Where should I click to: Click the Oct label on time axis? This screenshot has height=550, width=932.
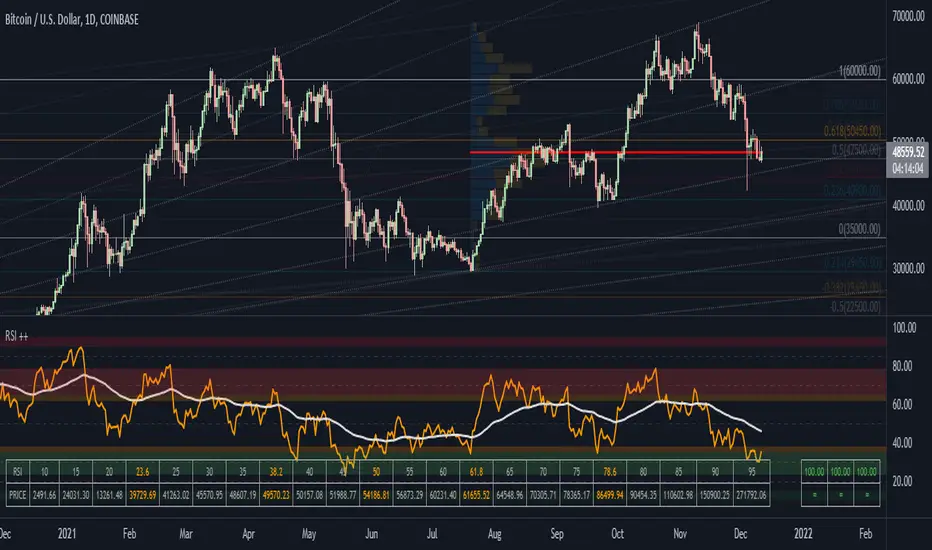click(618, 533)
